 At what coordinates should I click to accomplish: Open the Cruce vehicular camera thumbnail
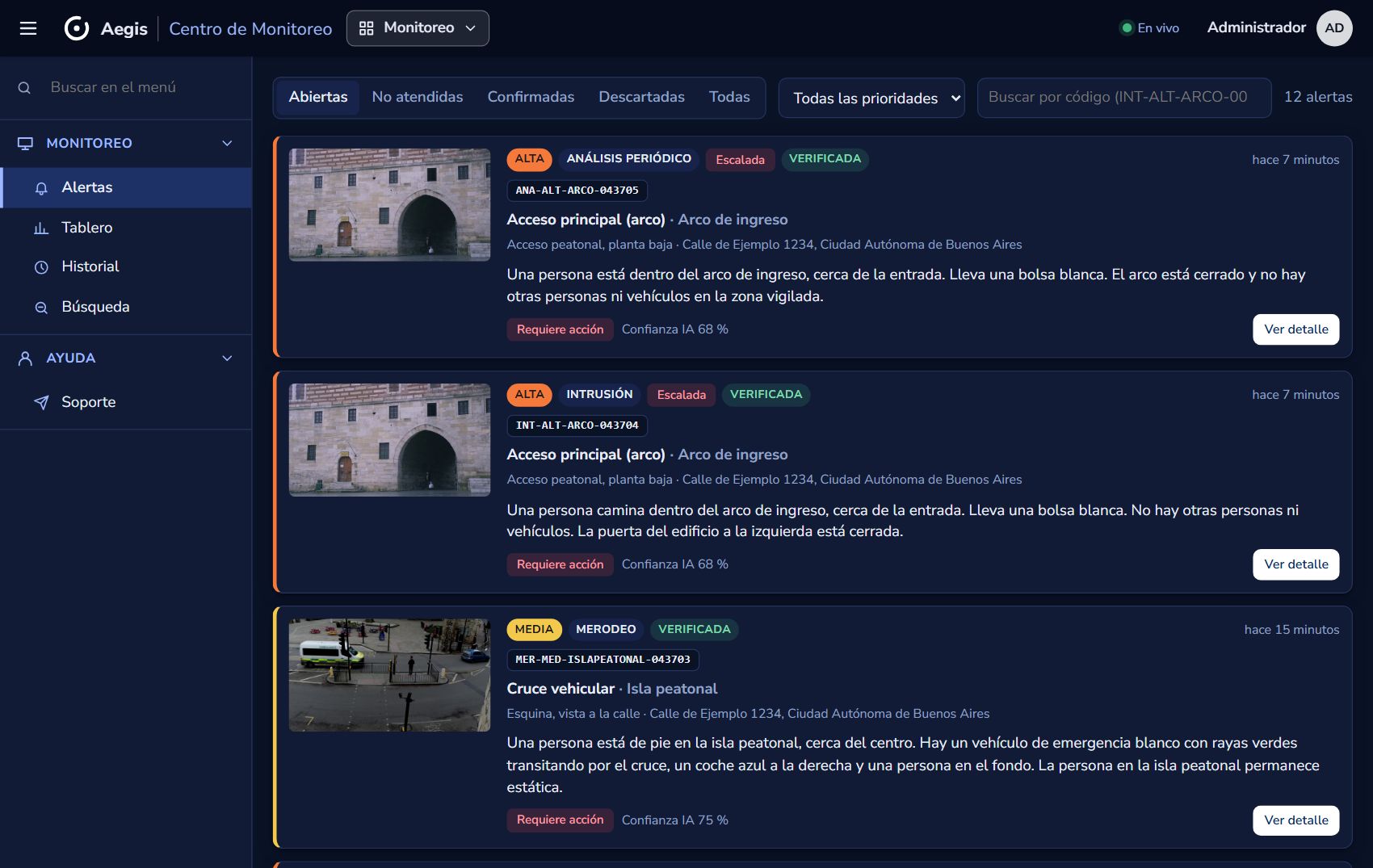coord(389,675)
